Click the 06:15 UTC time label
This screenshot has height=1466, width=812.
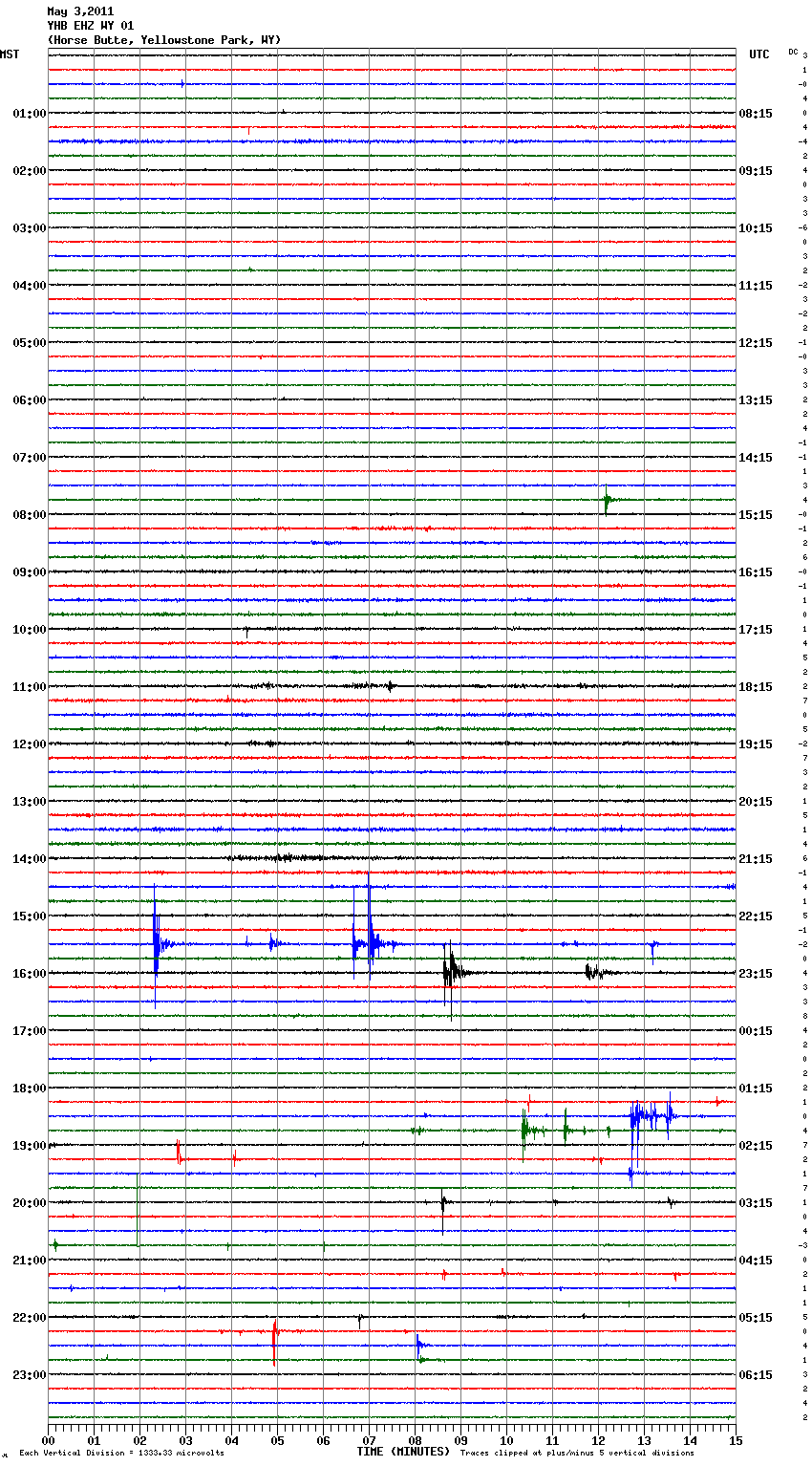(x=756, y=1375)
